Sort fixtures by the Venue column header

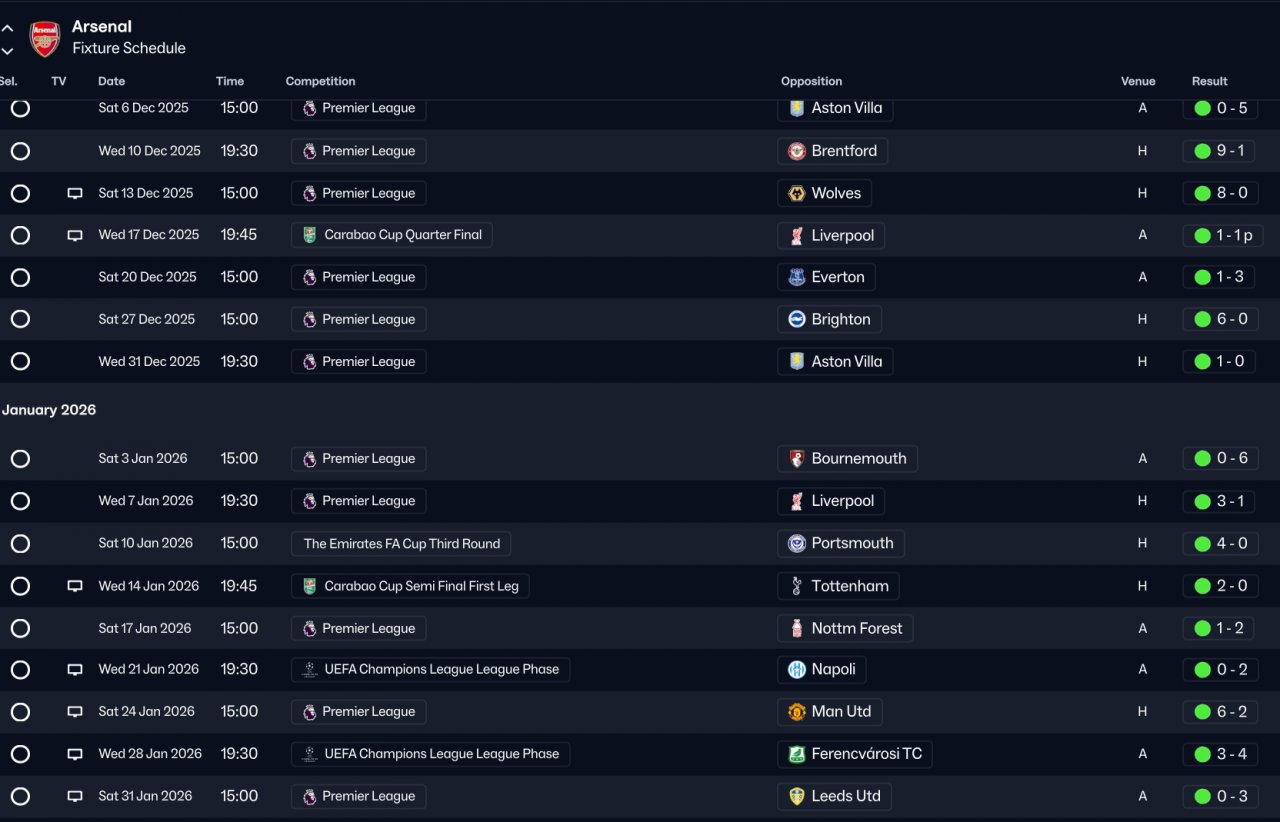pos(1138,81)
